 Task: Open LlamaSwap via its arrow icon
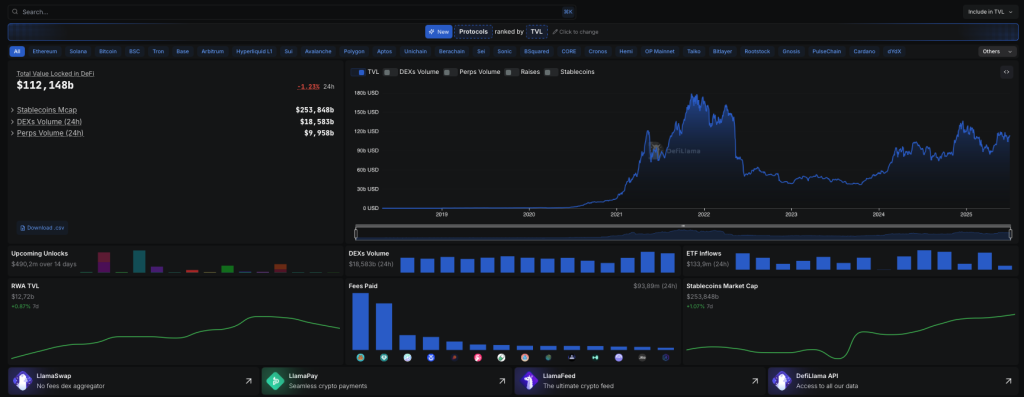pos(249,381)
